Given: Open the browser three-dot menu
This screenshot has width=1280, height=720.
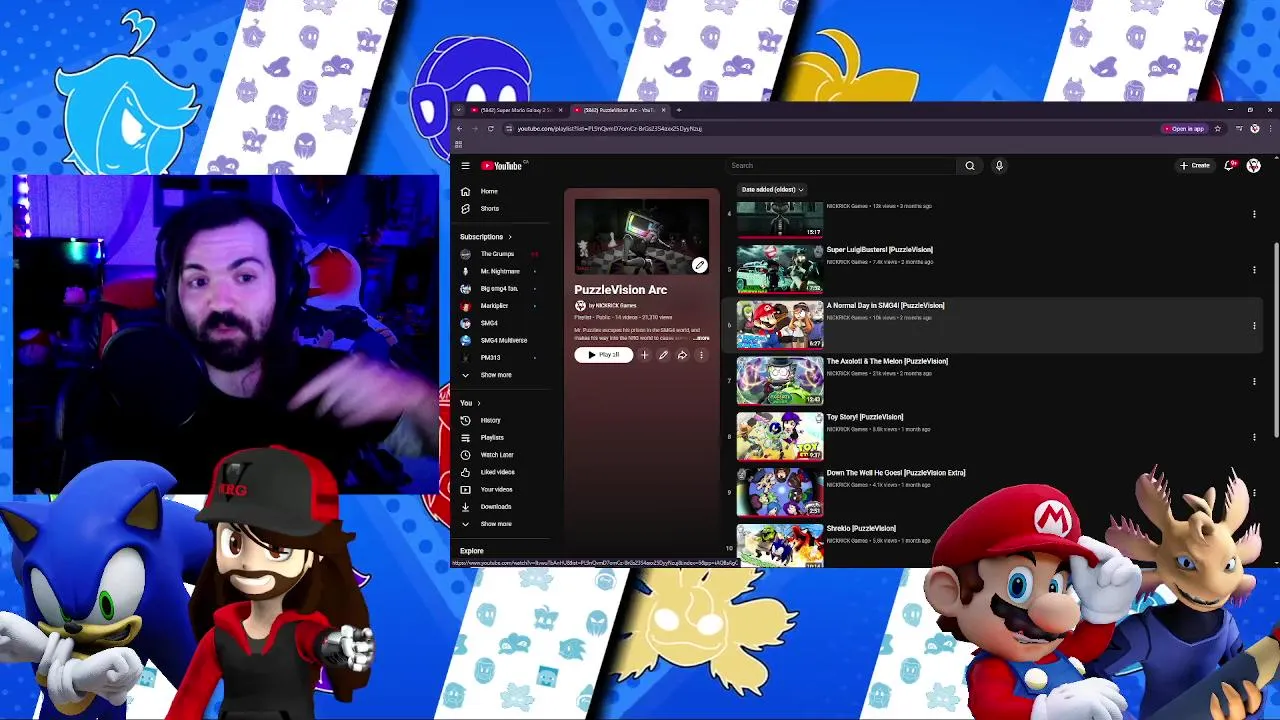Looking at the screenshot, I should click(x=1270, y=129).
